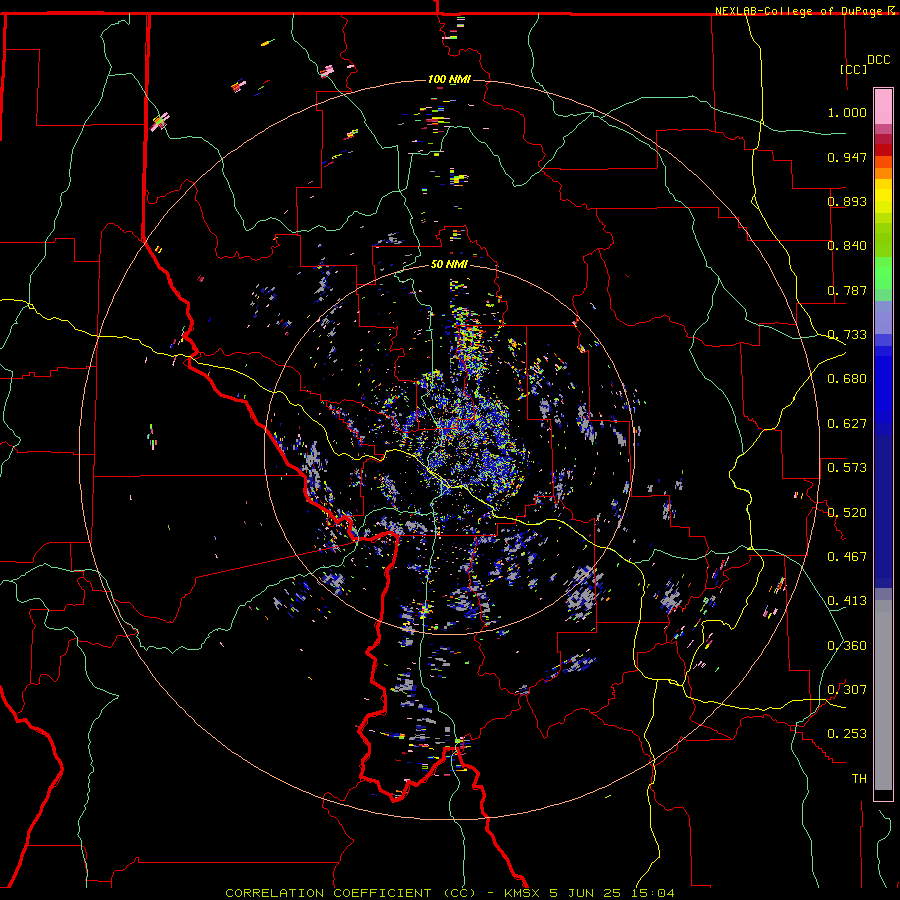Viewport: 900px width, 900px height.
Task: Click the 1.000 legend value
Action: tap(847, 112)
